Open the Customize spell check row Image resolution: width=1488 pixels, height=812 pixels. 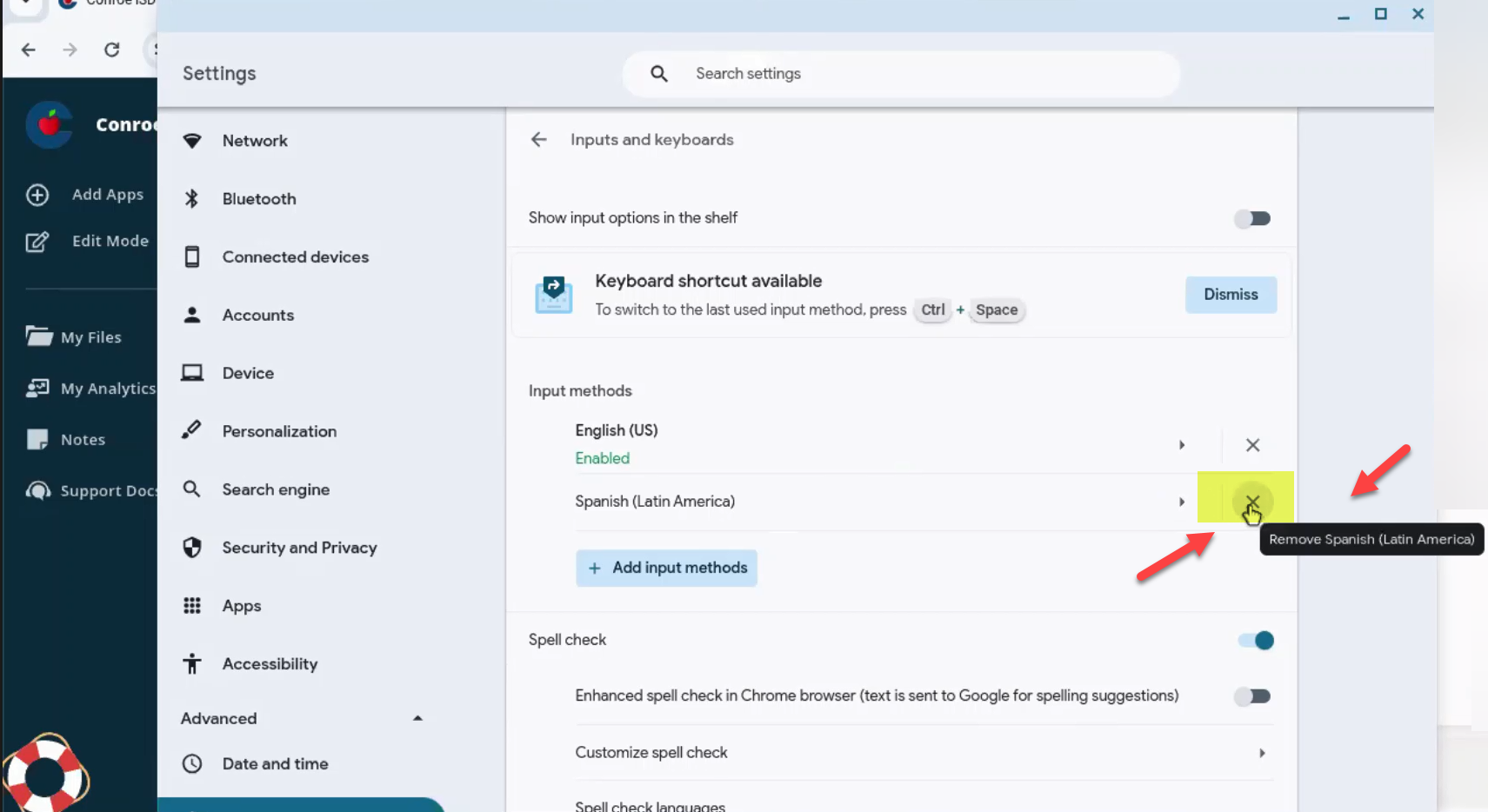coord(918,753)
